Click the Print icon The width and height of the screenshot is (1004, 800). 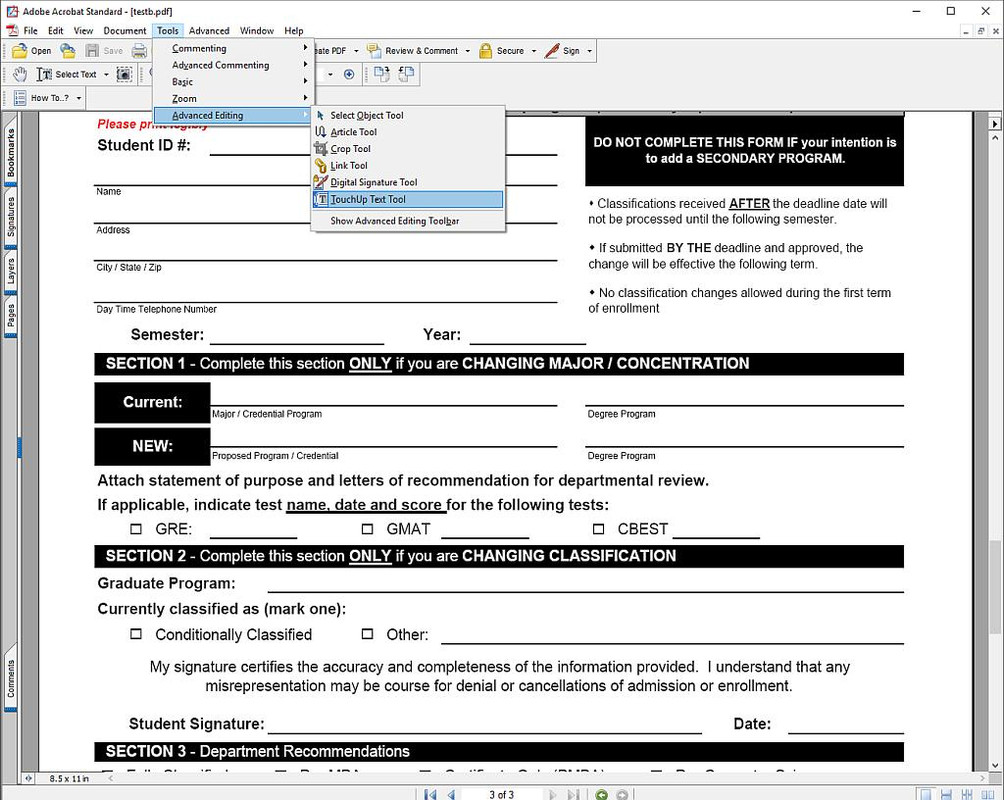point(139,51)
